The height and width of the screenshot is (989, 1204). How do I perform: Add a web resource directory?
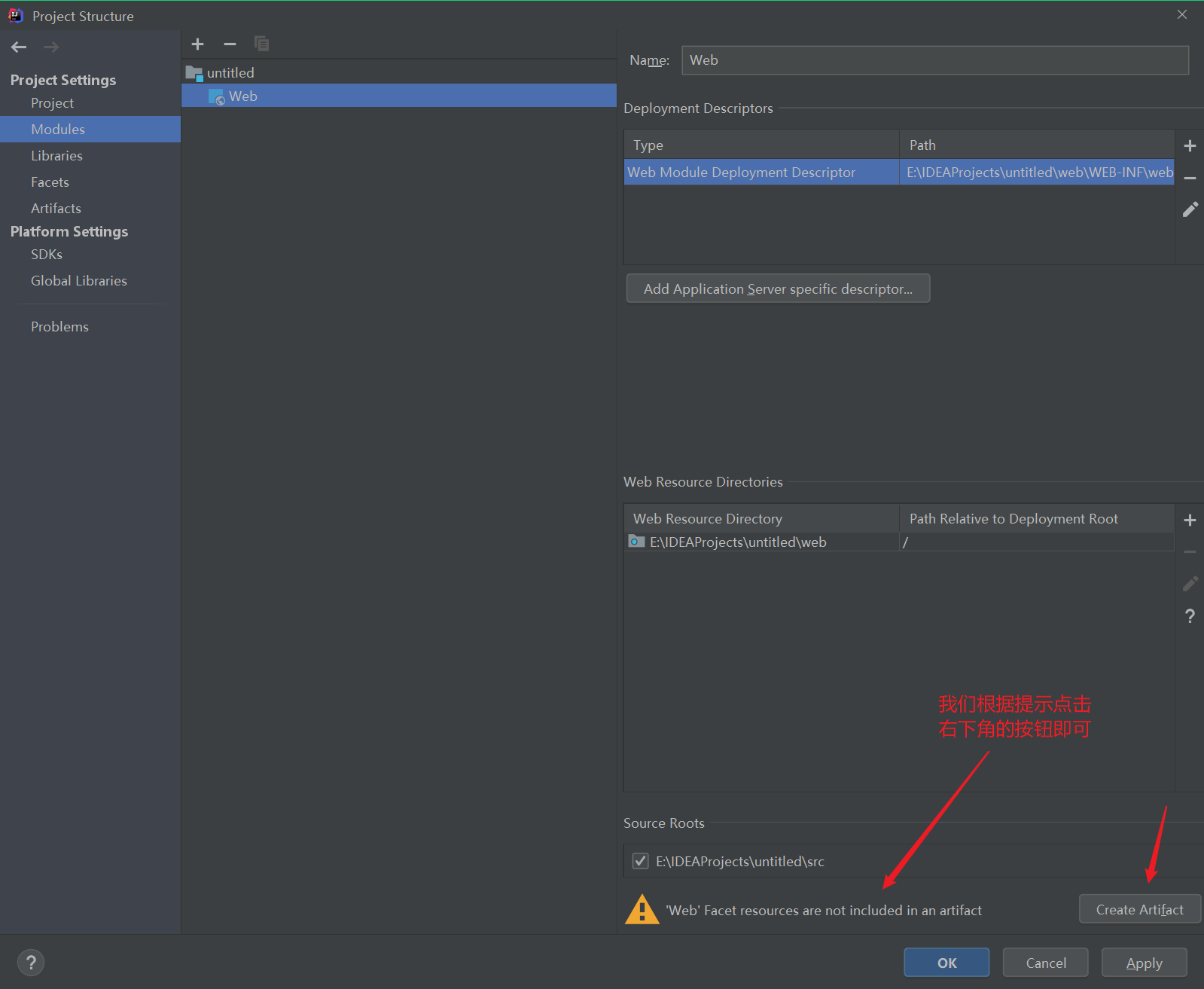(x=1190, y=520)
